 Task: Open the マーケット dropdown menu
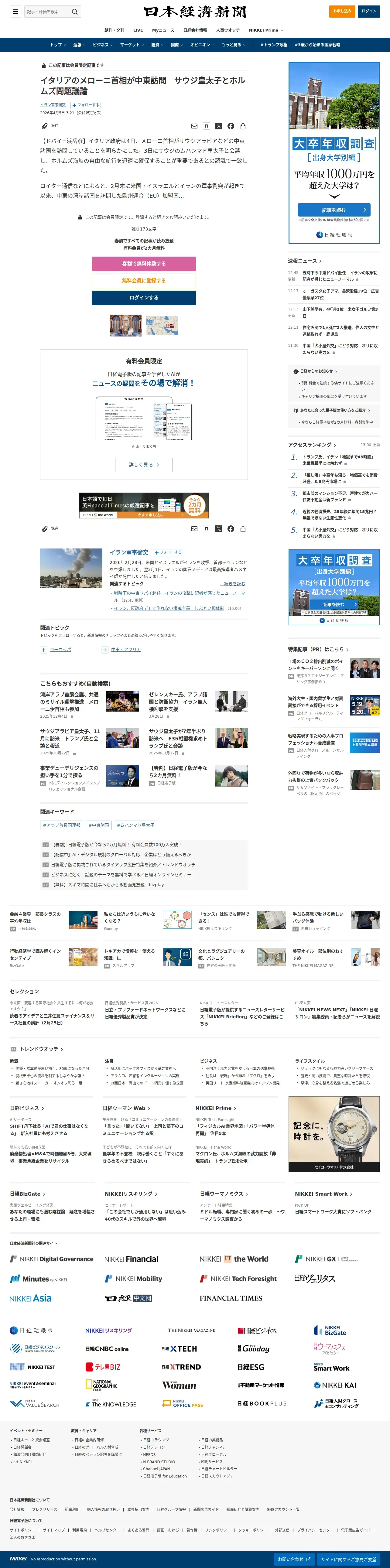132,44
